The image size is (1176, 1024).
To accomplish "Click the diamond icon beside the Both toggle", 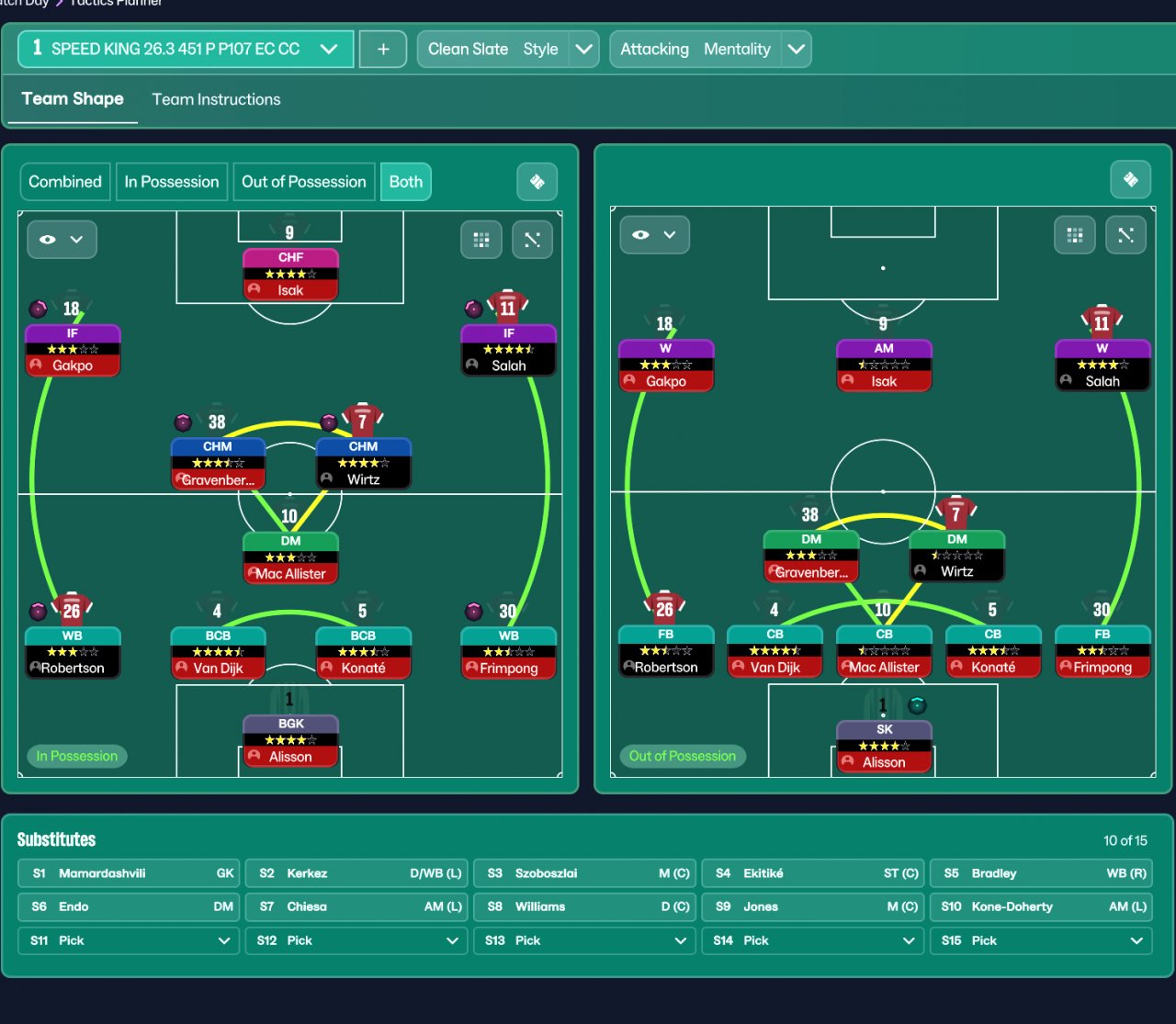I will pos(537,182).
